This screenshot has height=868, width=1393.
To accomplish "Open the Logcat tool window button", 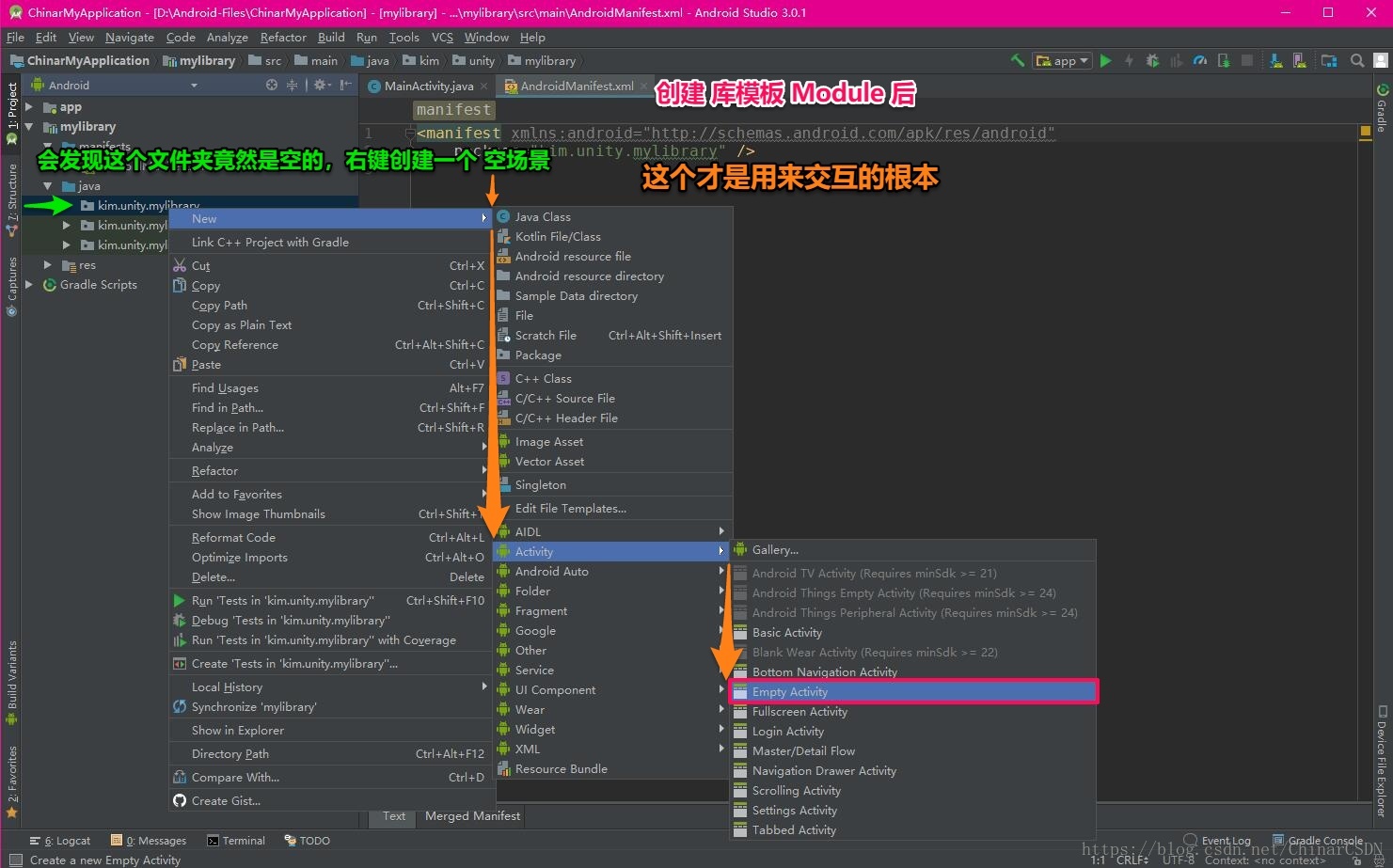I will (x=60, y=841).
